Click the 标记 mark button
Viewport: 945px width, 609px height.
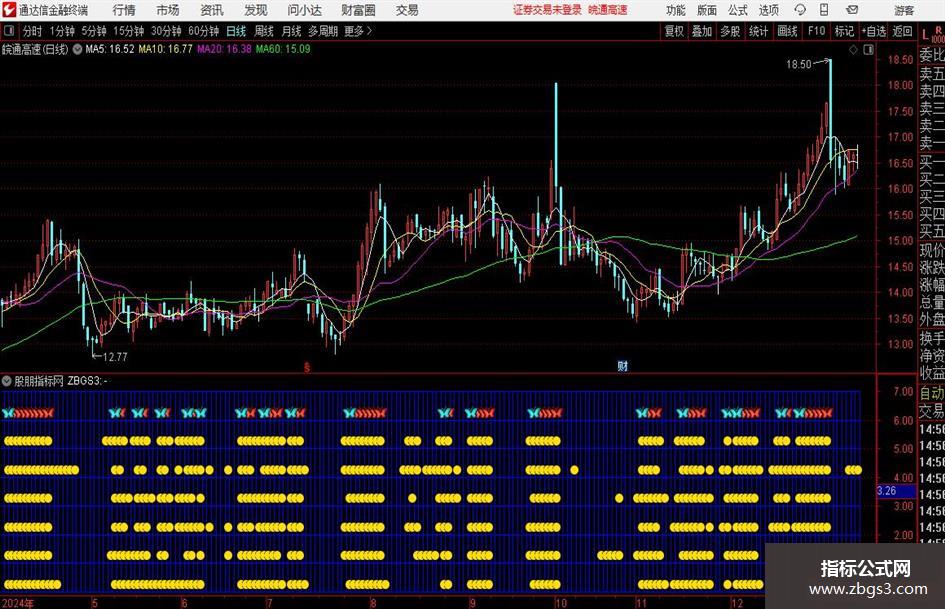pyautogui.click(x=844, y=31)
